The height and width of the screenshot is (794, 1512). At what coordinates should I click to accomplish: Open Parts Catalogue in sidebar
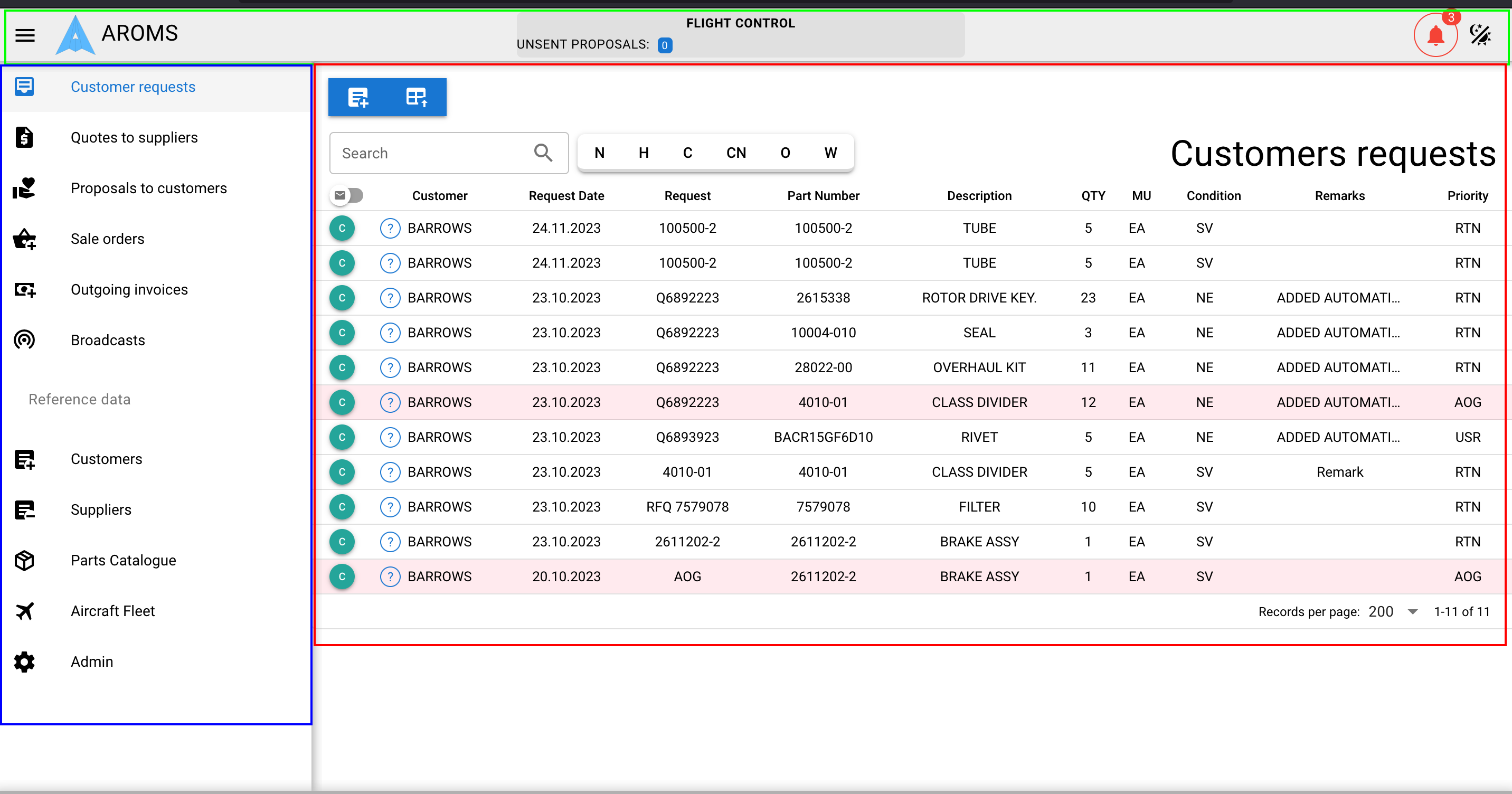click(x=123, y=561)
